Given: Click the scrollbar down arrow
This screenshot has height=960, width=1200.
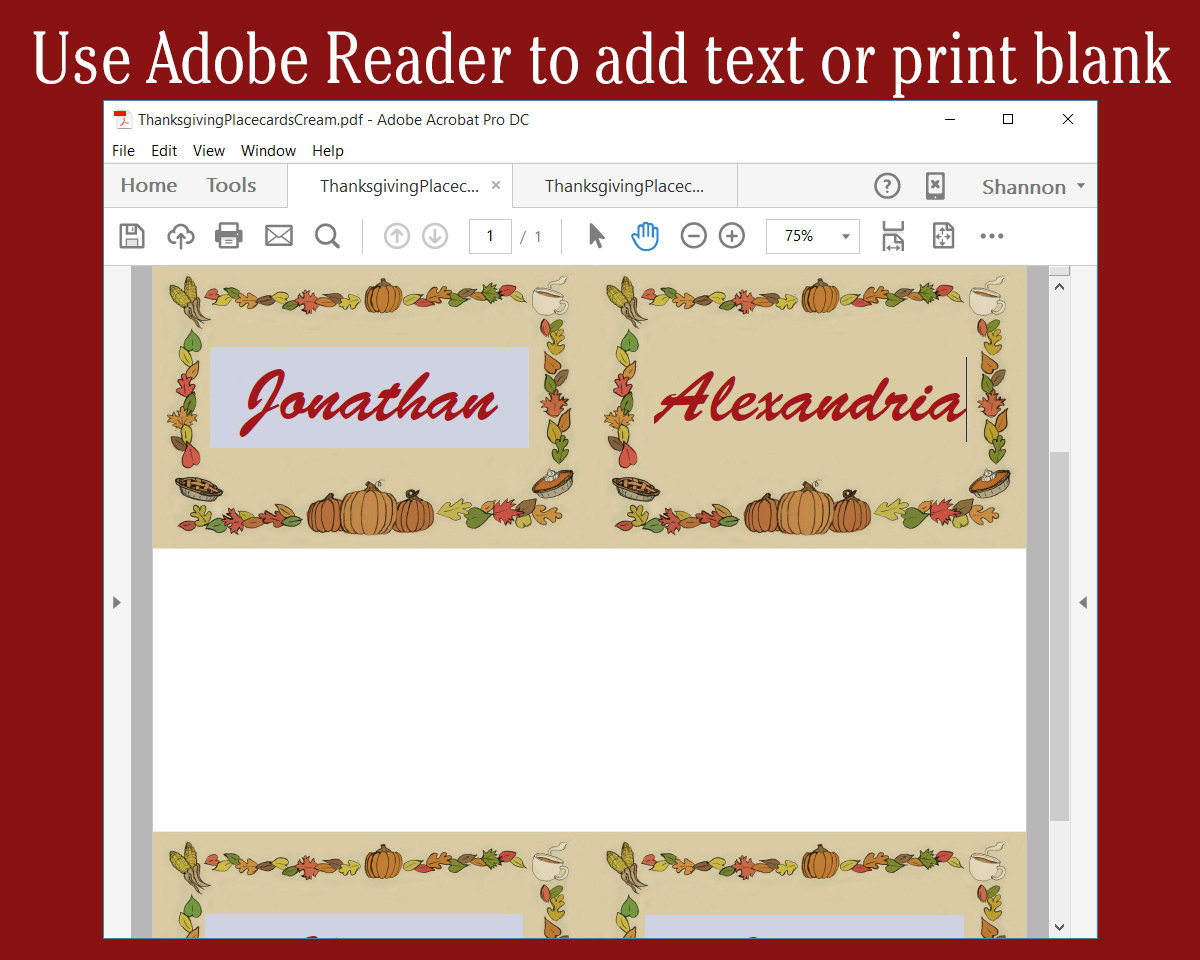Looking at the screenshot, I should click(1059, 927).
